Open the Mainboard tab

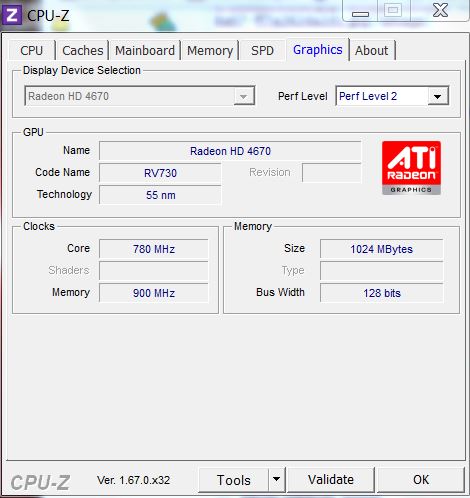(x=145, y=51)
